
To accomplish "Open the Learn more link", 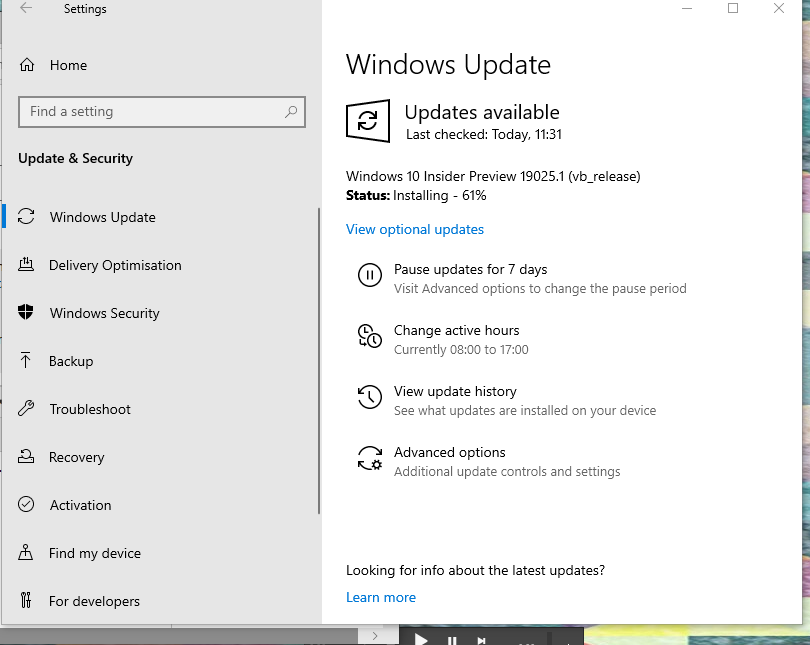I will point(381,597).
